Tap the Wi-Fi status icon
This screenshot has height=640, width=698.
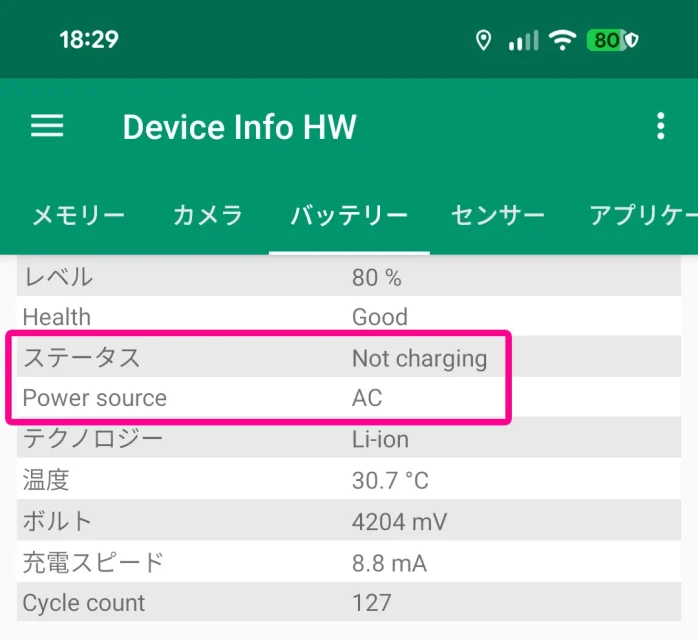[564, 40]
